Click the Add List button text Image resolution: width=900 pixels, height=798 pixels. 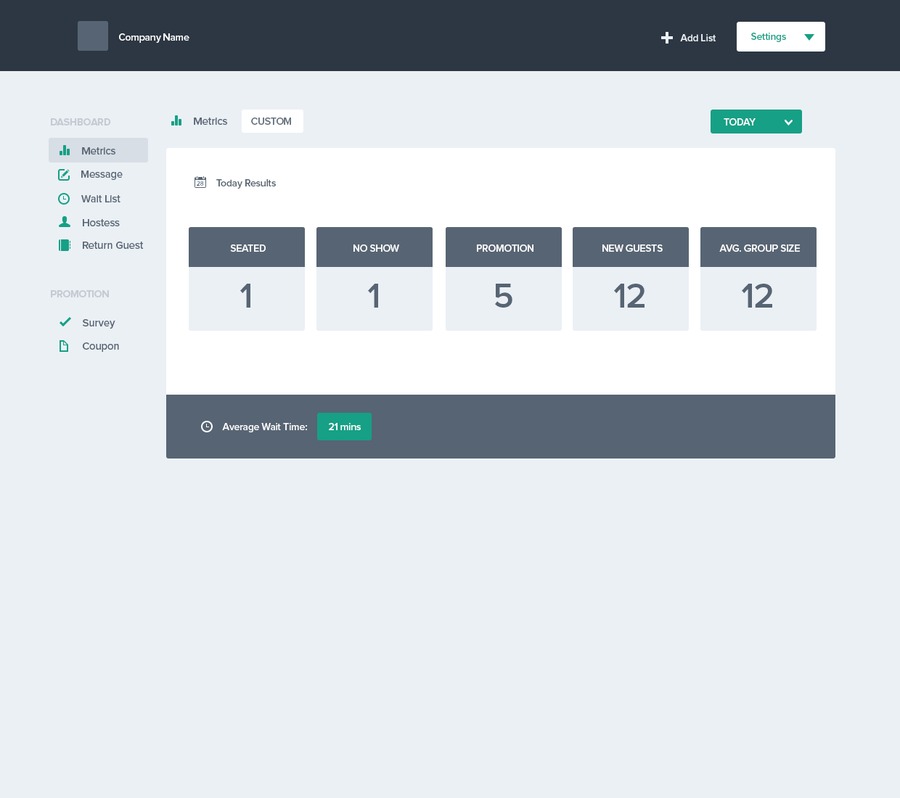pos(698,38)
